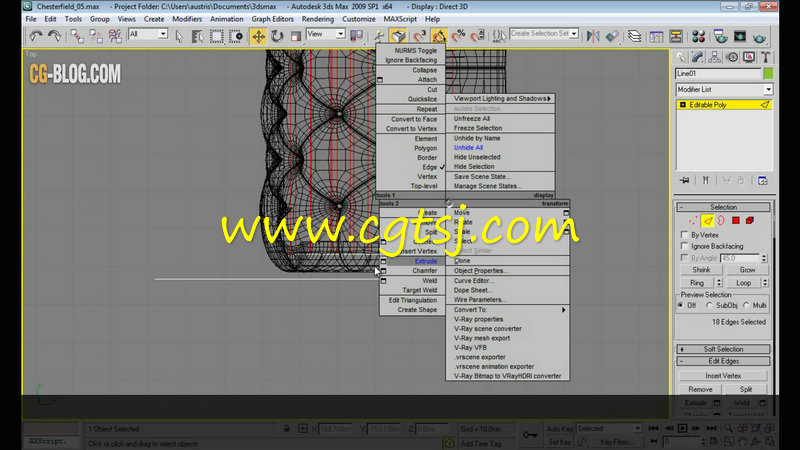Open the Select by Name tool
The height and width of the screenshot is (450, 800).
point(197,36)
